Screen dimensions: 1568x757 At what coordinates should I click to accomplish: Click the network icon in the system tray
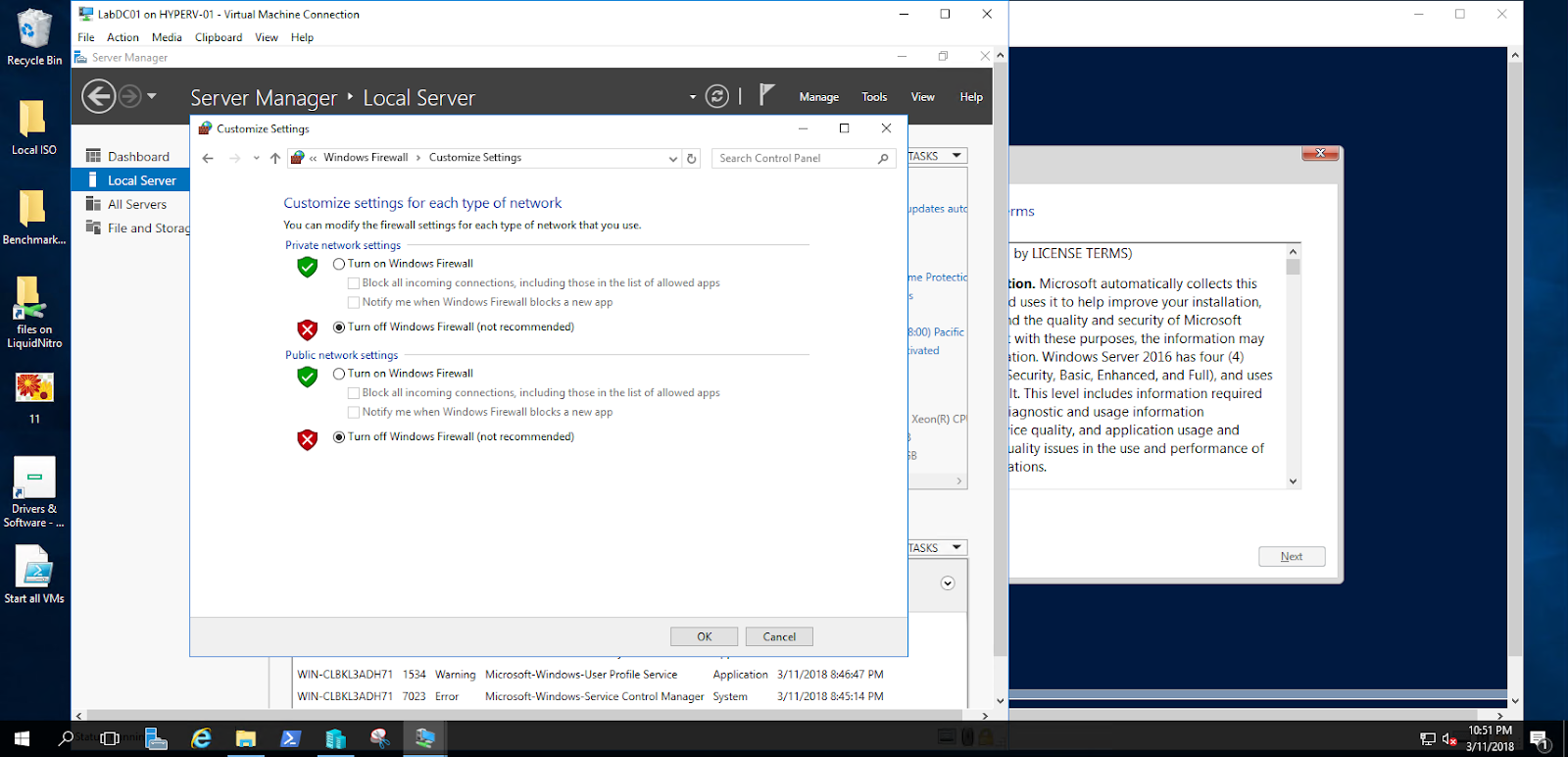(1428, 739)
